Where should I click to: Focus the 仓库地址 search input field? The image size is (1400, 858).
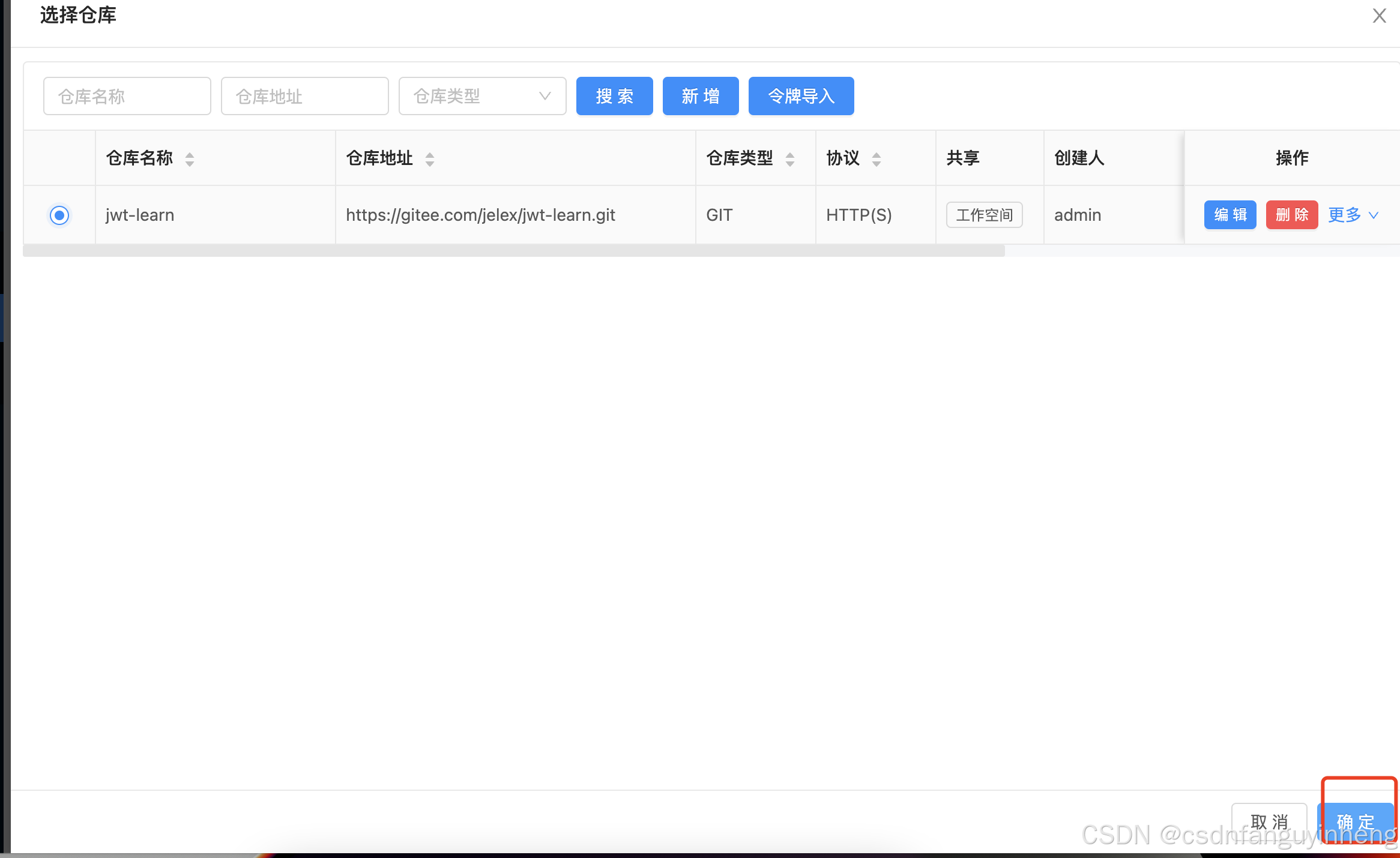[x=305, y=96]
